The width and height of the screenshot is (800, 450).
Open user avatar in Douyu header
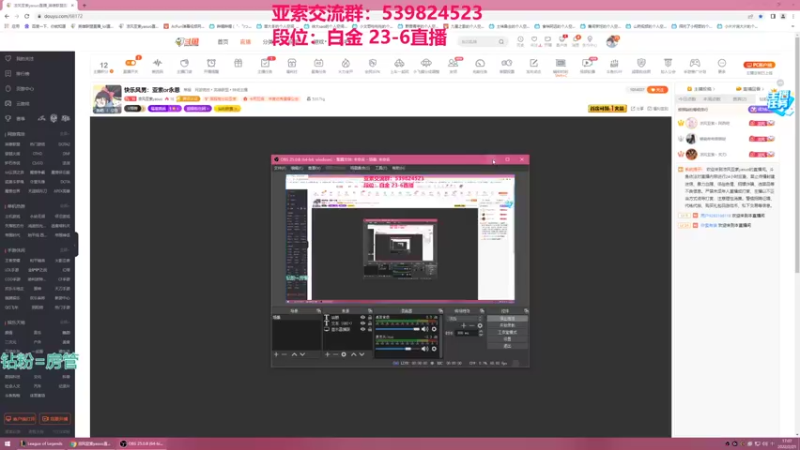coord(612,41)
